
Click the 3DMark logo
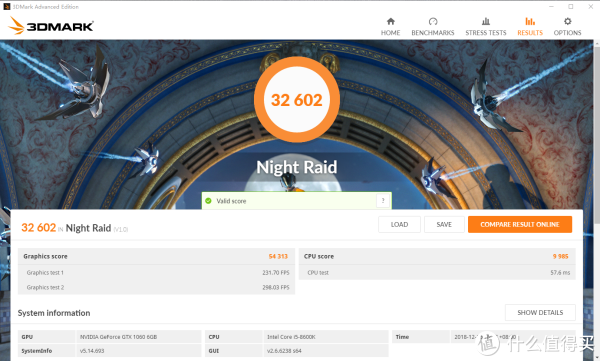click(x=51, y=26)
